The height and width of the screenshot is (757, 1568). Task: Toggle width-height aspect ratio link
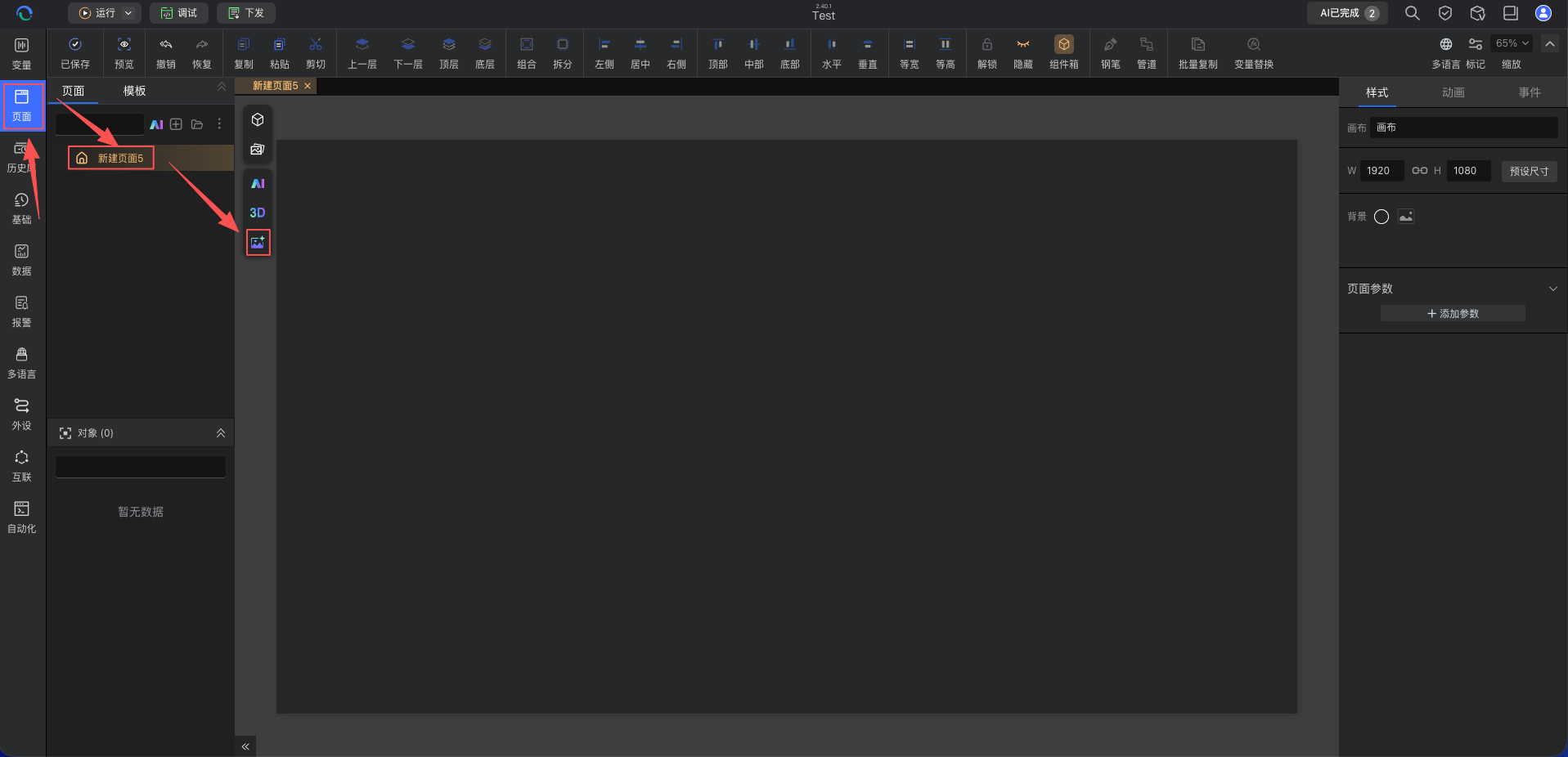coord(1420,171)
